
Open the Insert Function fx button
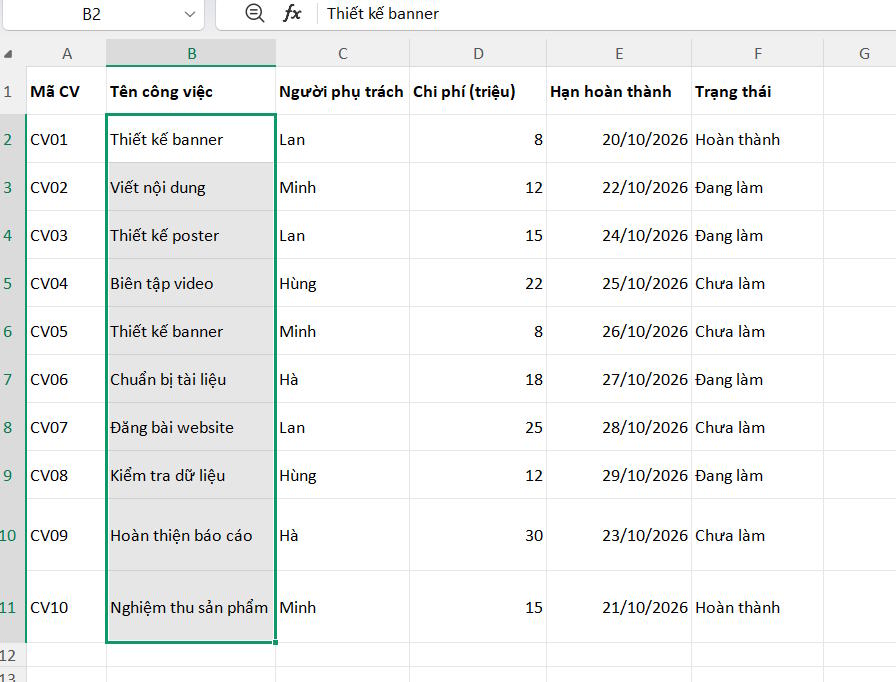[292, 13]
